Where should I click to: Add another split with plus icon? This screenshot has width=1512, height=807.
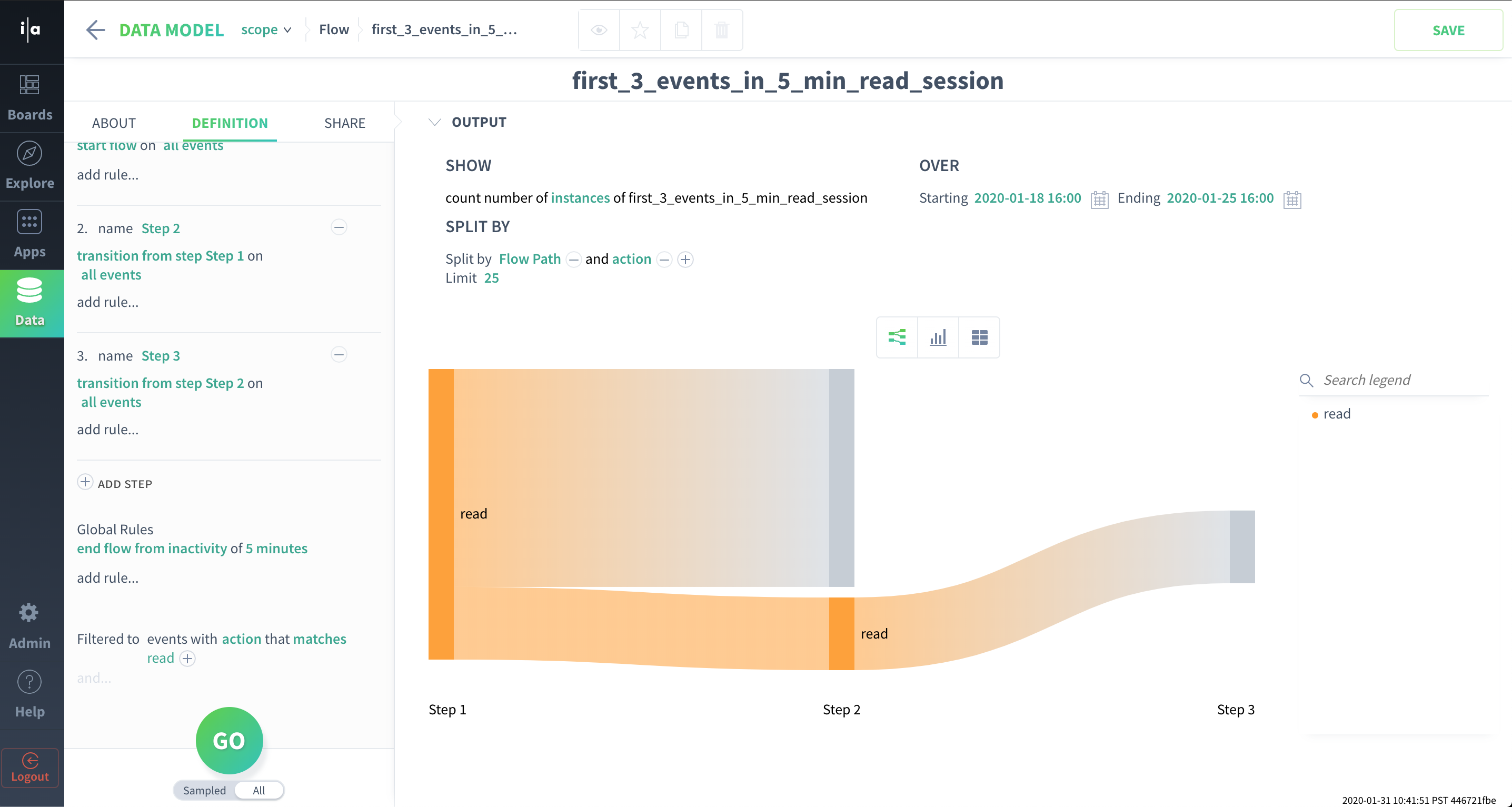point(685,260)
